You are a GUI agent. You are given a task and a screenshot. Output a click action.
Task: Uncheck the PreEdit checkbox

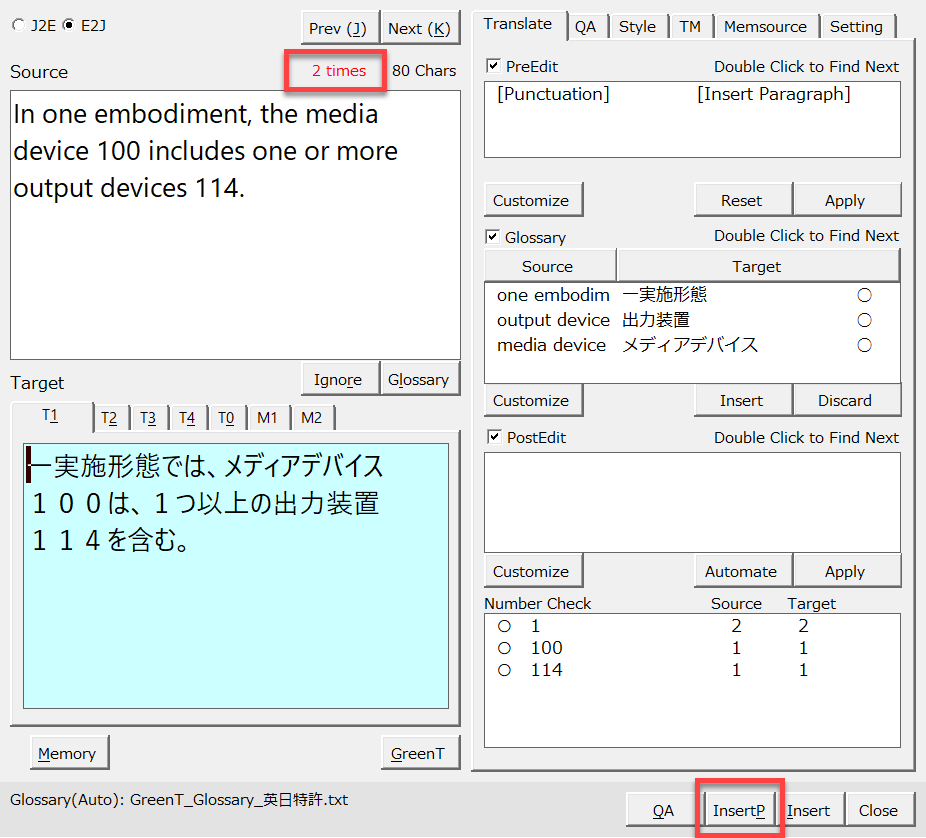tap(493, 66)
